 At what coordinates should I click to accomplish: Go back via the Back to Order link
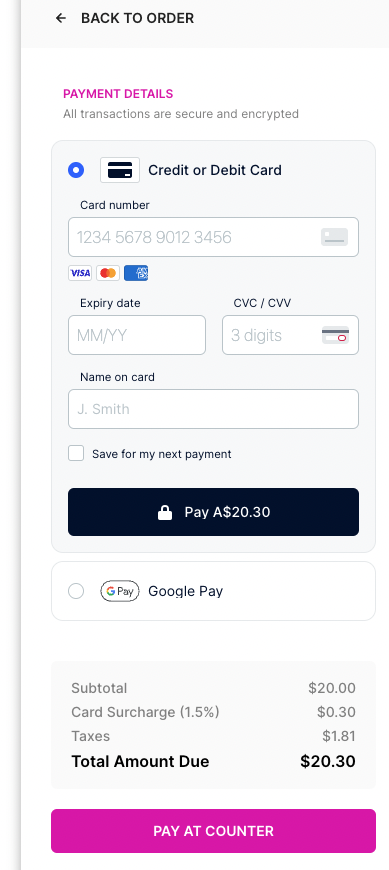pyautogui.click(x=125, y=18)
